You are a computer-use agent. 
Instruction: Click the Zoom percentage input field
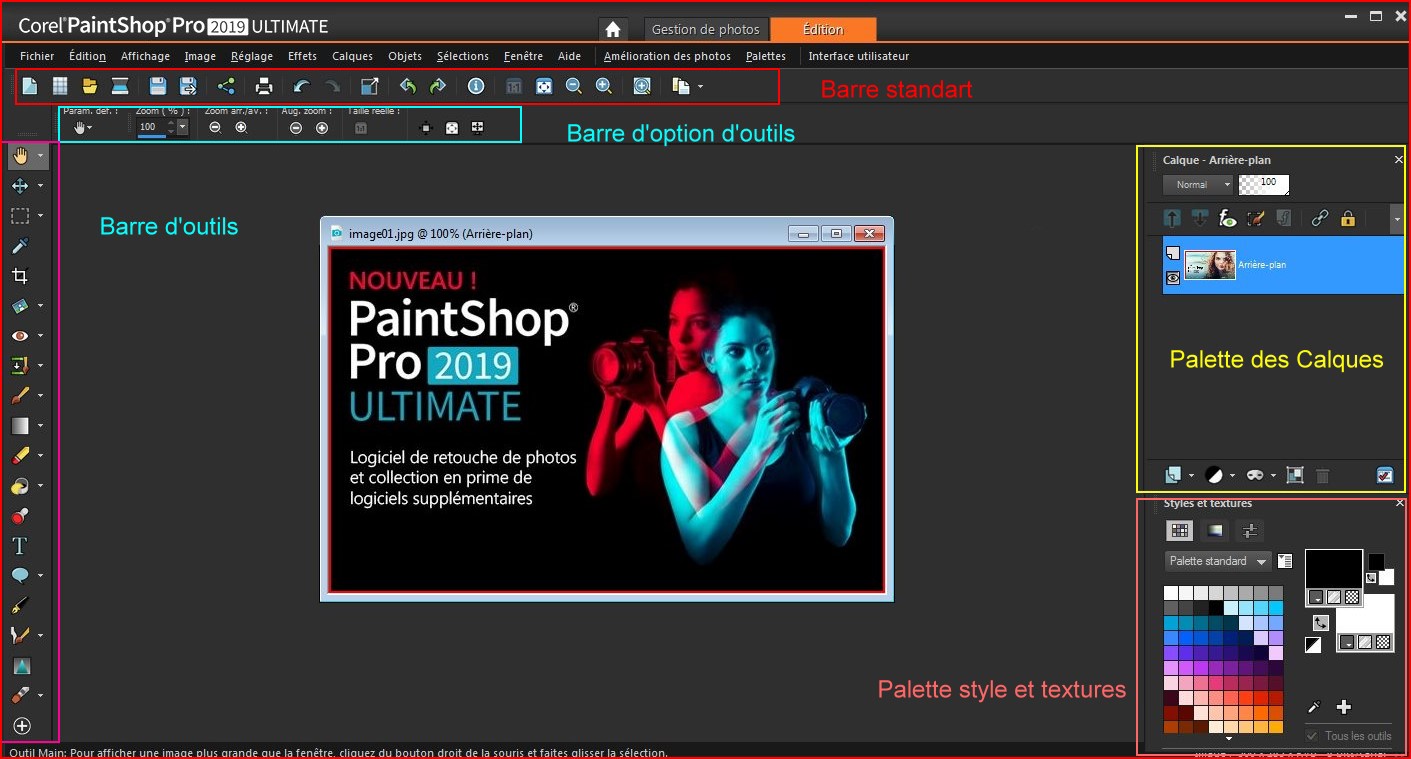pos(149,127)
